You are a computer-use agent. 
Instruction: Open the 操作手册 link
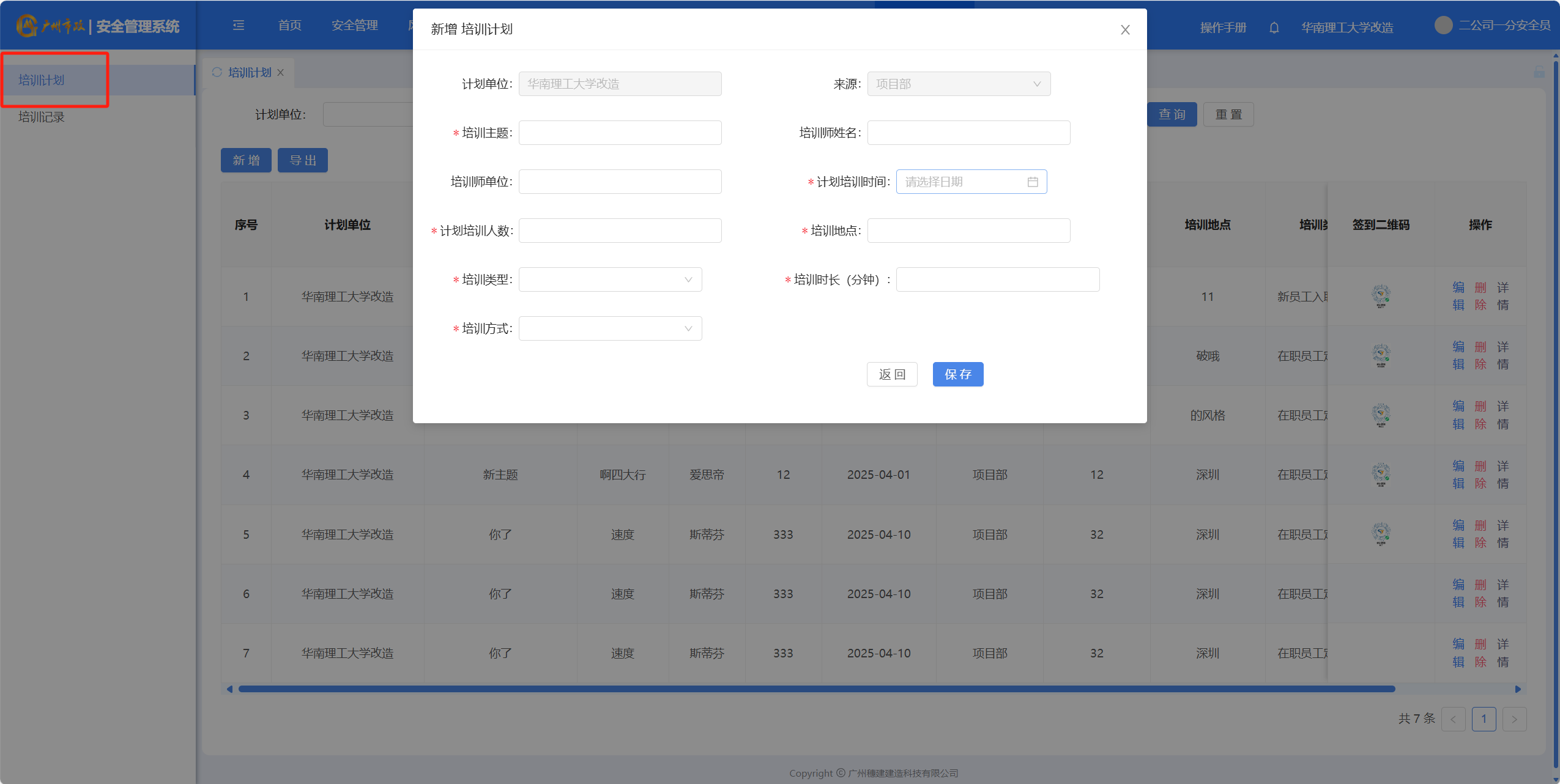(1222, 28)
